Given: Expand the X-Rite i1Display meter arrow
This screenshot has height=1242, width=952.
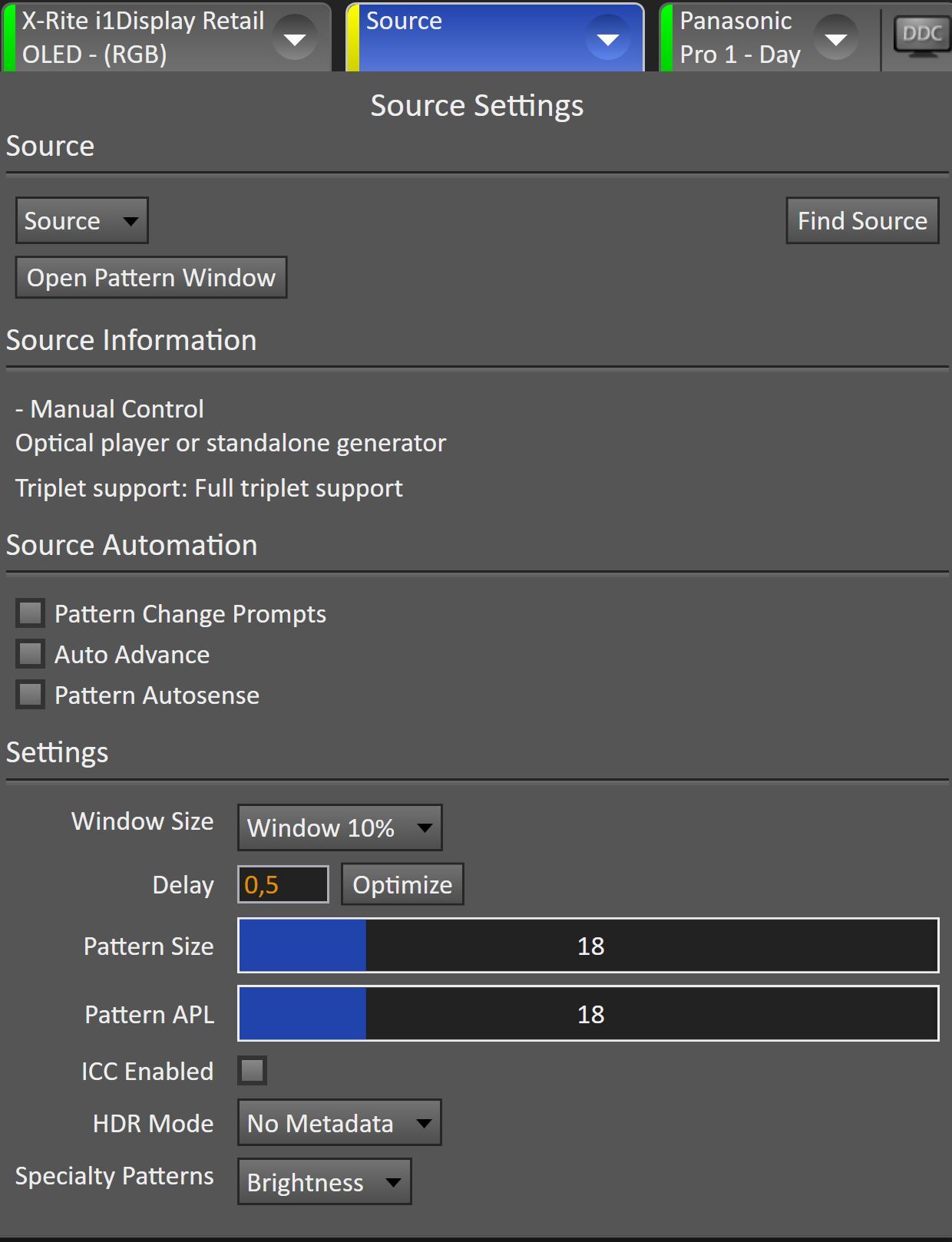Looking at the screenshot, I should coord(295,38).
